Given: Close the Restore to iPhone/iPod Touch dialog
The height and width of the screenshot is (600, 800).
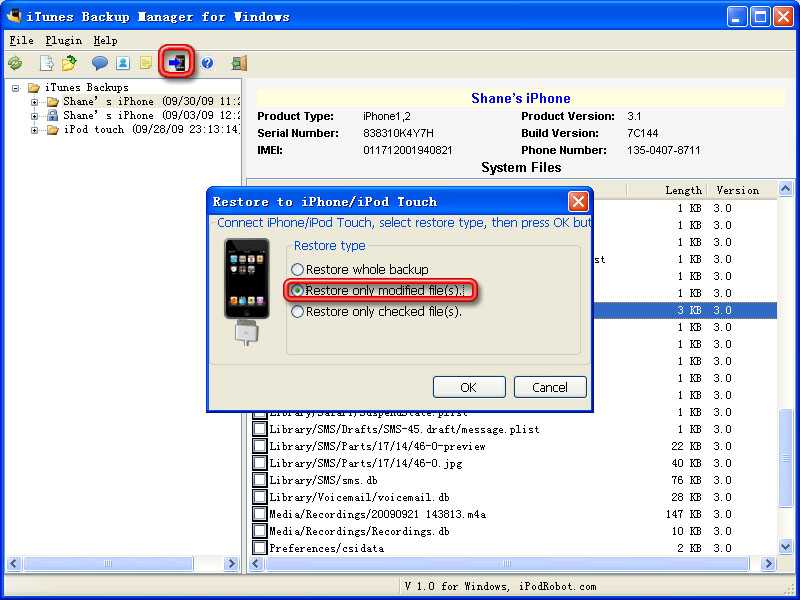Looking at the screenshot, I should pyautogui.click(x=578, y=202).
